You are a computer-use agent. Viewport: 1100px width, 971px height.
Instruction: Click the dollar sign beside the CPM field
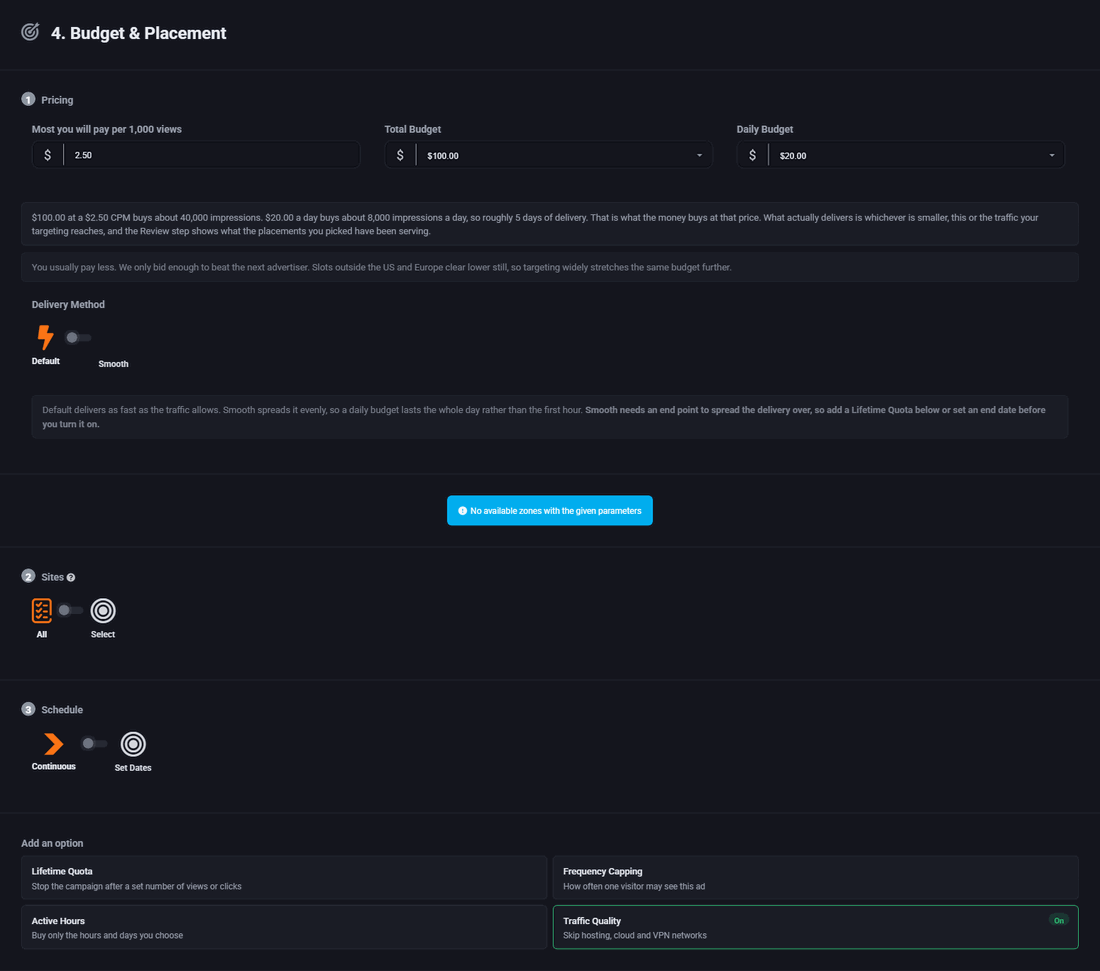click(48, 155)
